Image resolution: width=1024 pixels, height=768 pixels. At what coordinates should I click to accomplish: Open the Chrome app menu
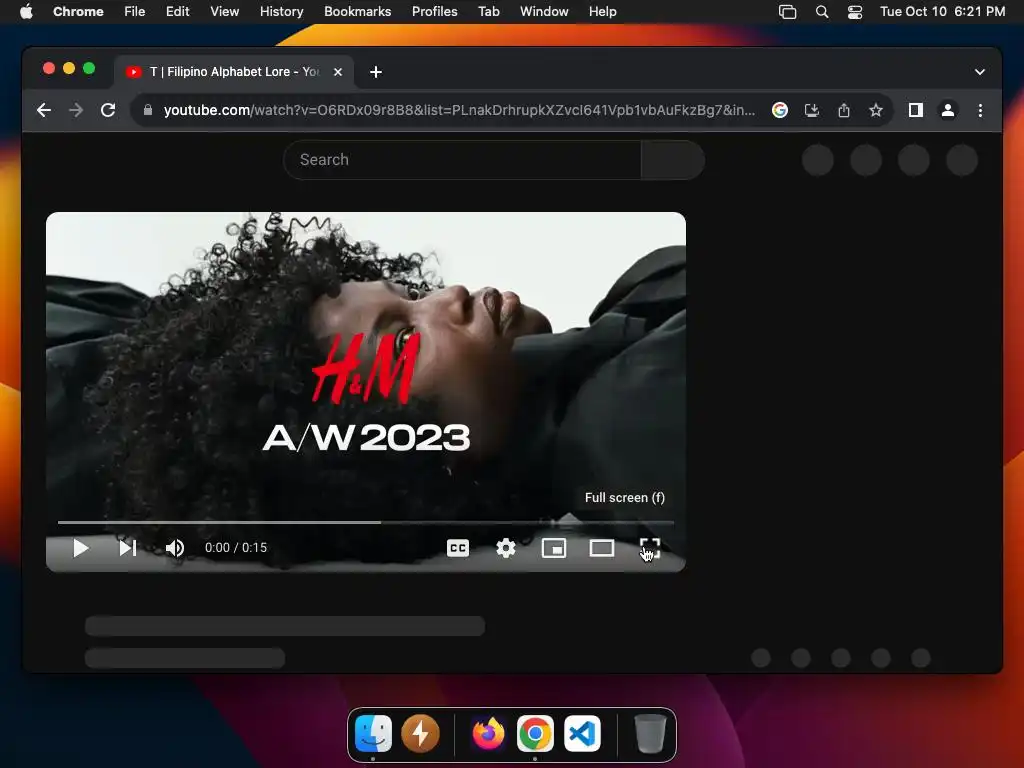coord(78,11)
